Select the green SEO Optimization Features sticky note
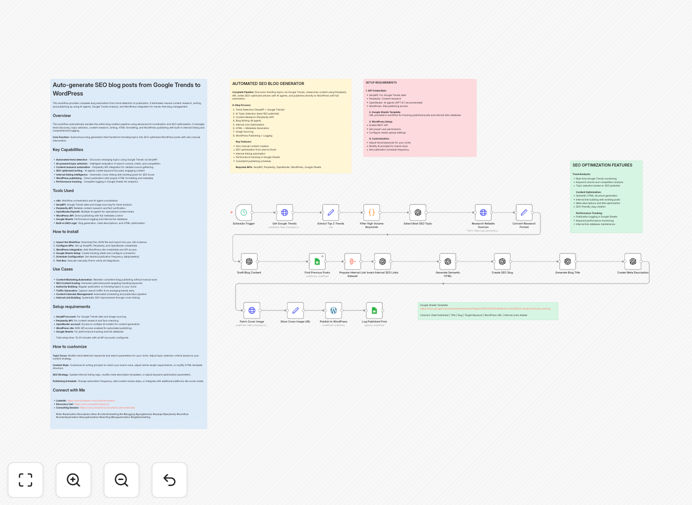Image resolution: width=692 pixels, height=505 pixels. pos(606,196)
